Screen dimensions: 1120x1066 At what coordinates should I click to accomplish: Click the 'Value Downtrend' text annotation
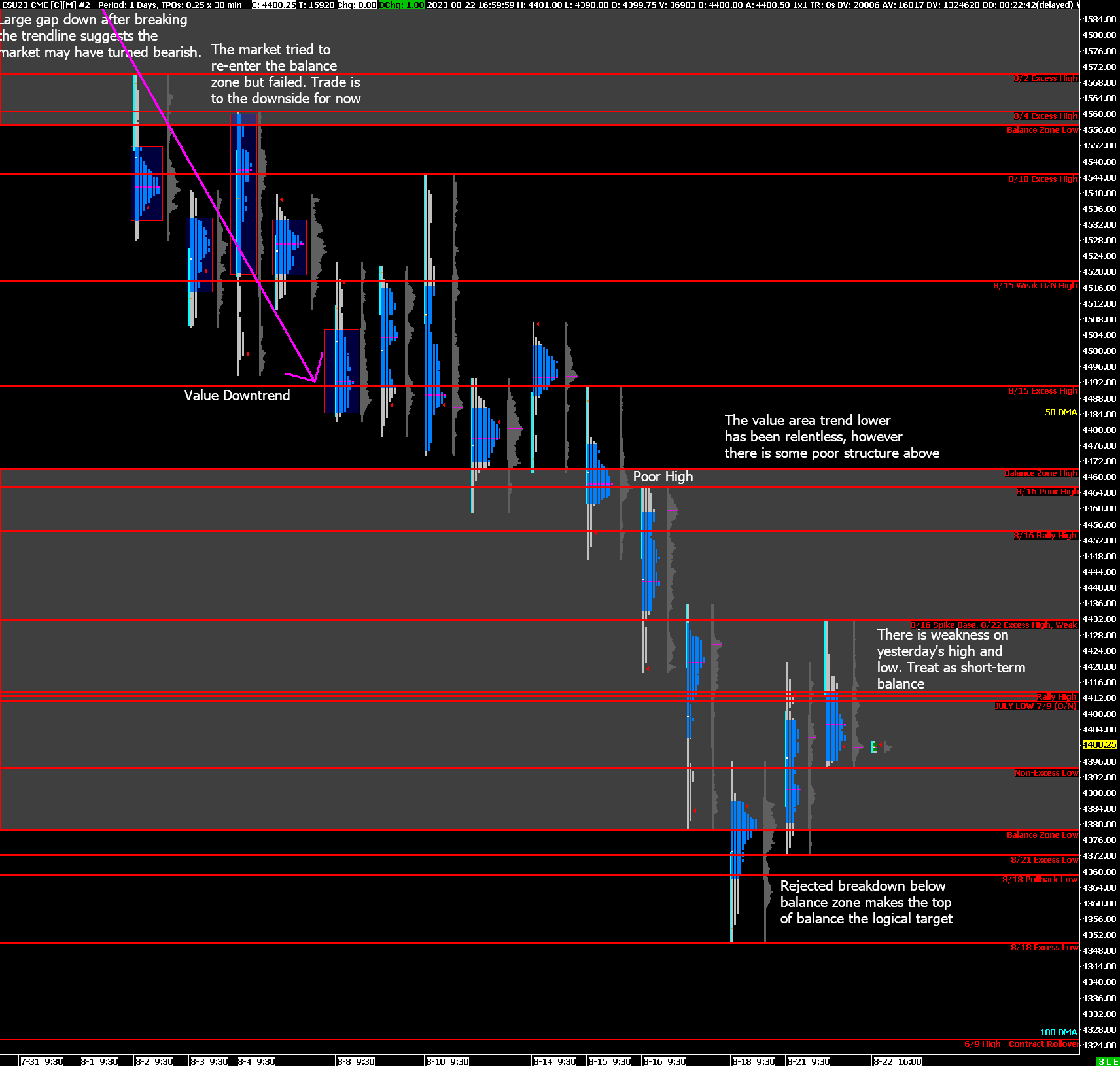click(x=236, y=395)
